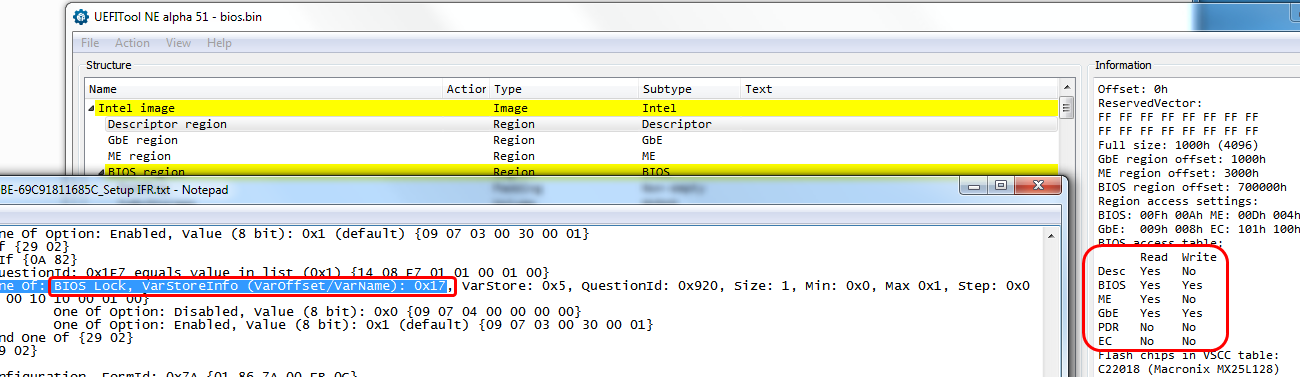This screenshot has height=377, width=1300.
Task: Minimize the Notepad window
Action: click(972, 187)
